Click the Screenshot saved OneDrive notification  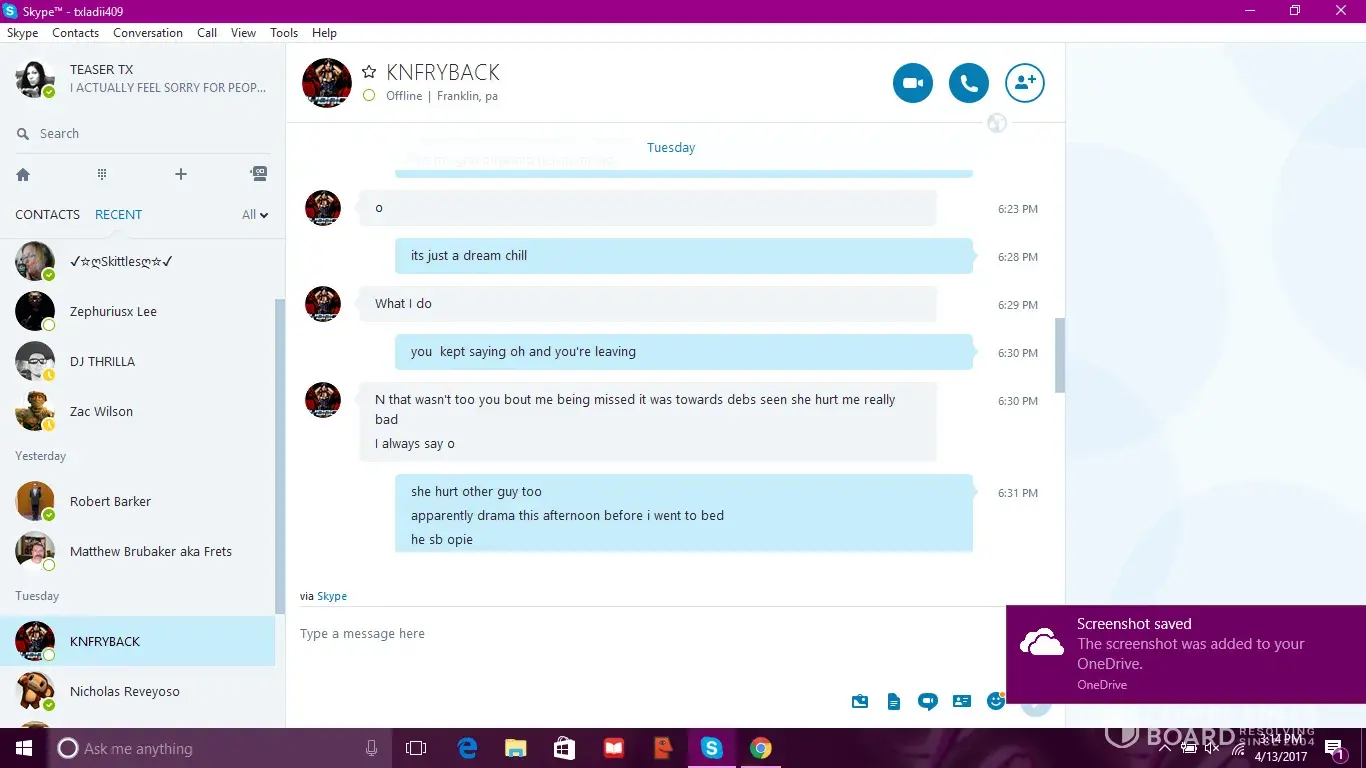1186,654
